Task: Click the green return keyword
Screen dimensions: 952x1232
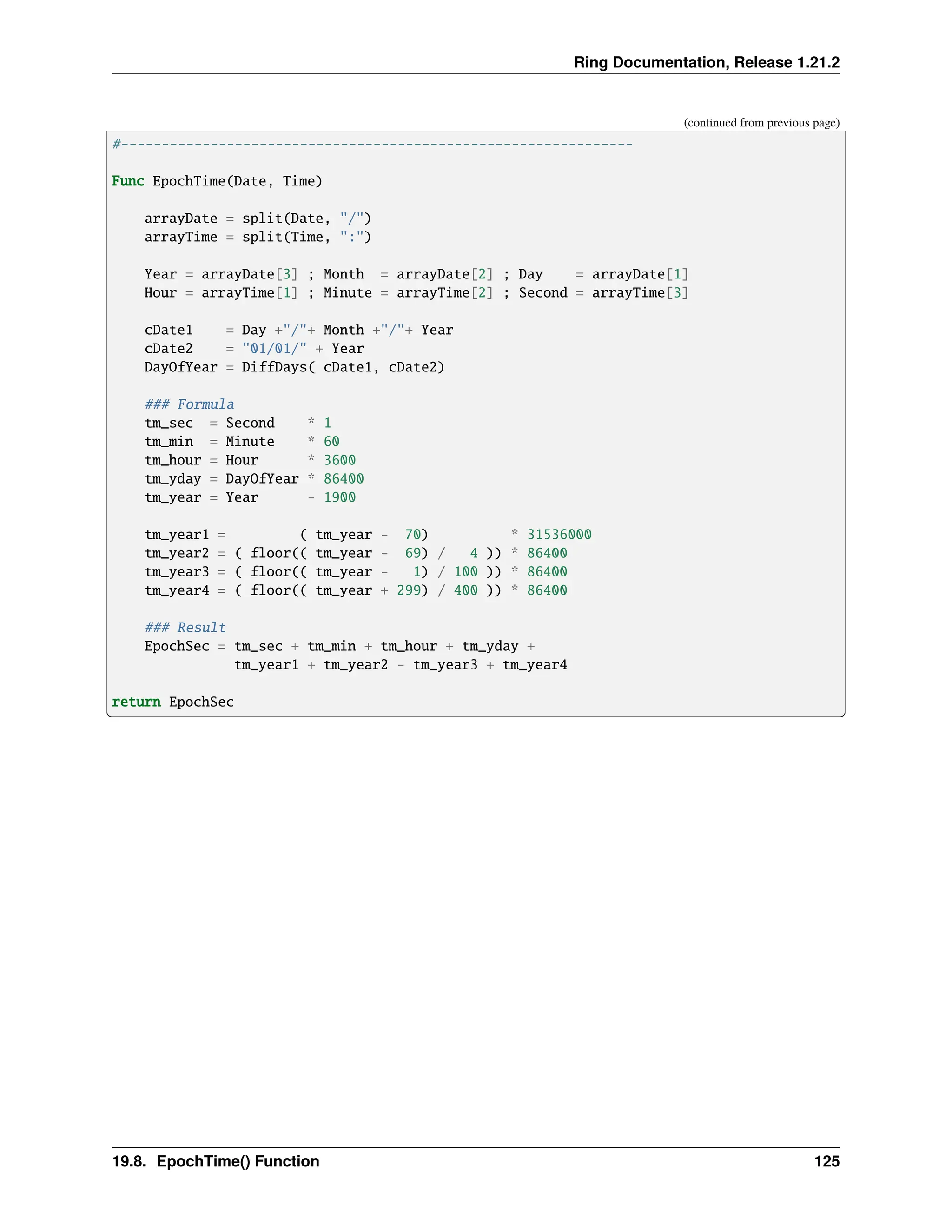Action: pos(136,702)
